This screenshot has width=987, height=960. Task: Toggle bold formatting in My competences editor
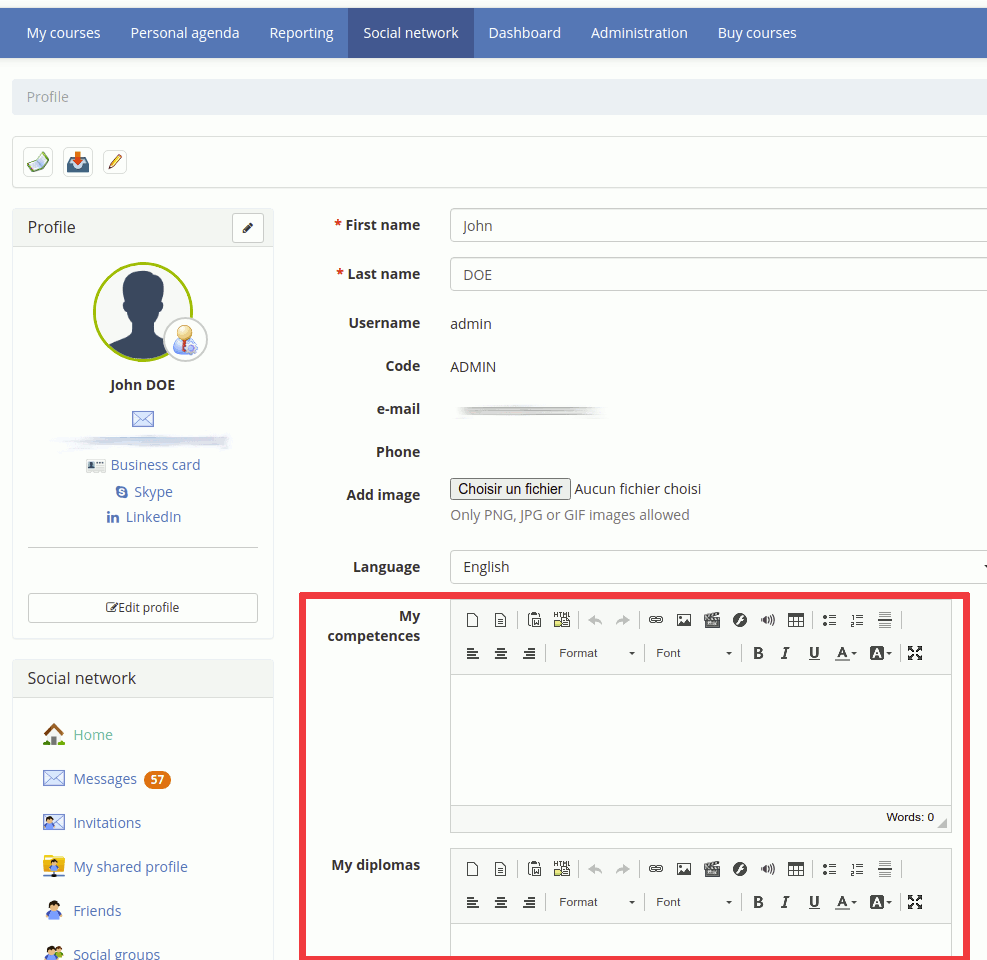[x=757, y=653]
